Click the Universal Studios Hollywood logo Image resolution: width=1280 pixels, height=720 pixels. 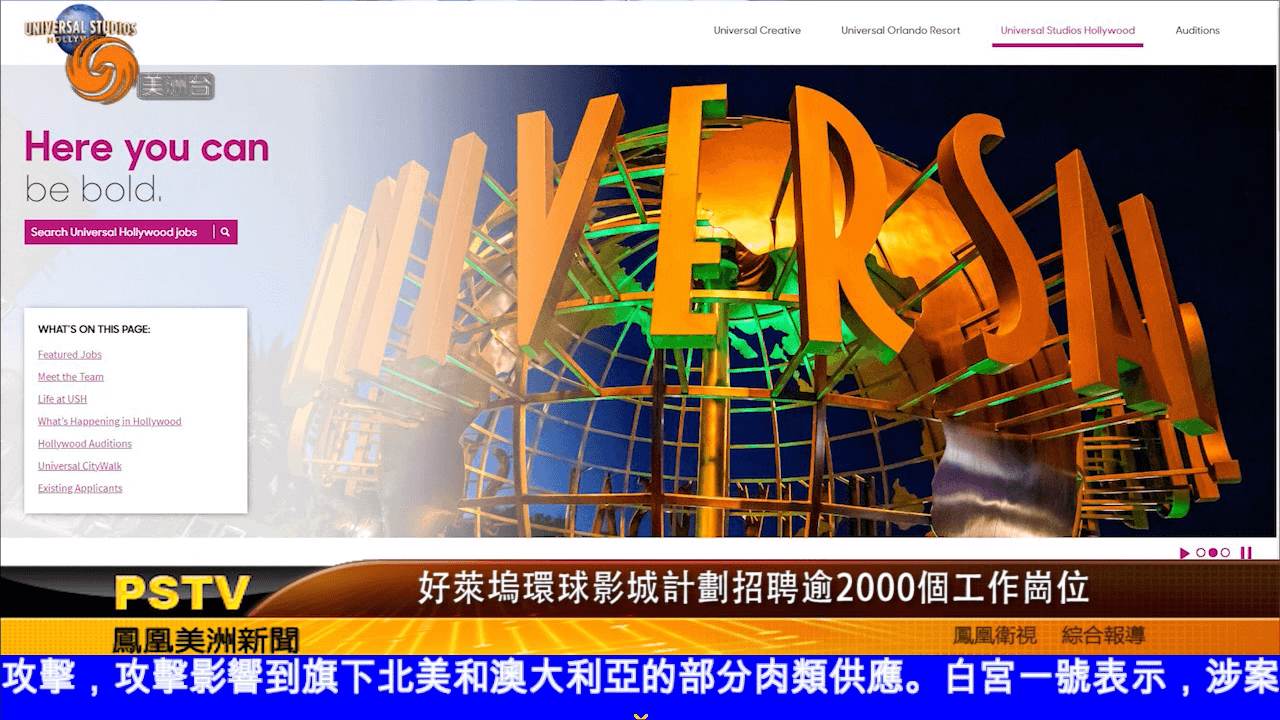[x=81, y=30]
